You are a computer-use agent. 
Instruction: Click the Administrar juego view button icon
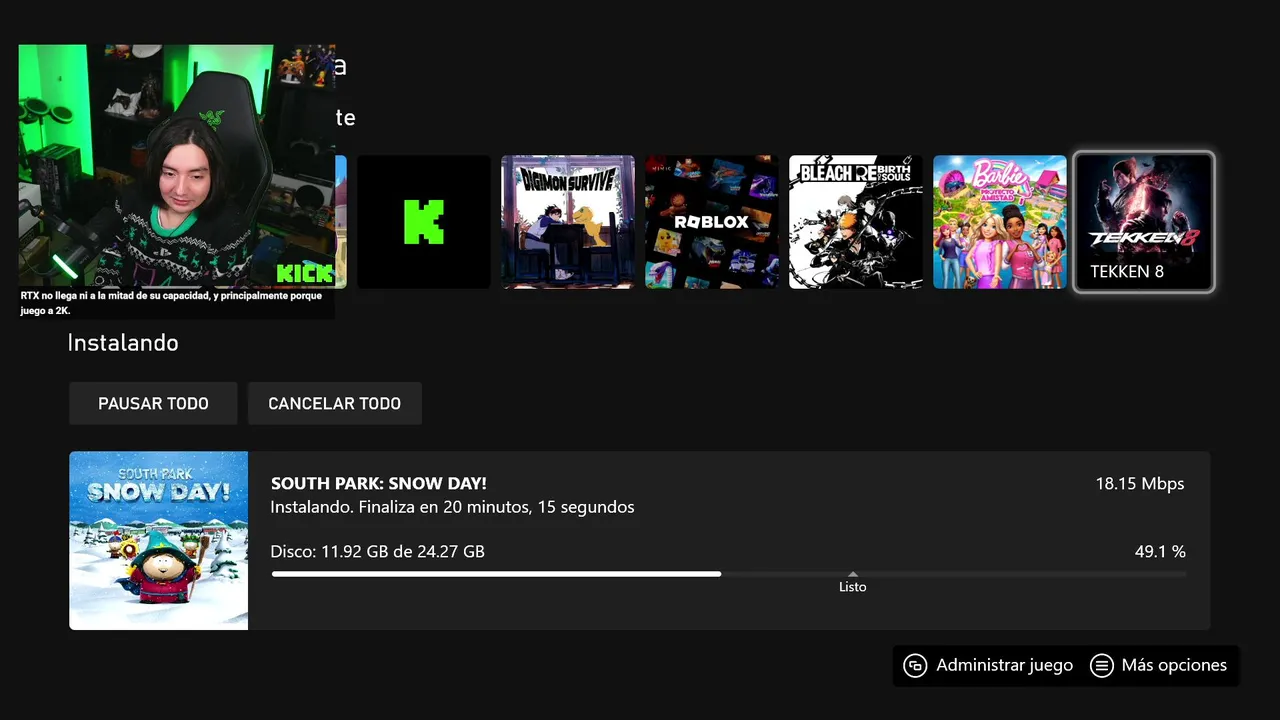(x=915, y=666)
